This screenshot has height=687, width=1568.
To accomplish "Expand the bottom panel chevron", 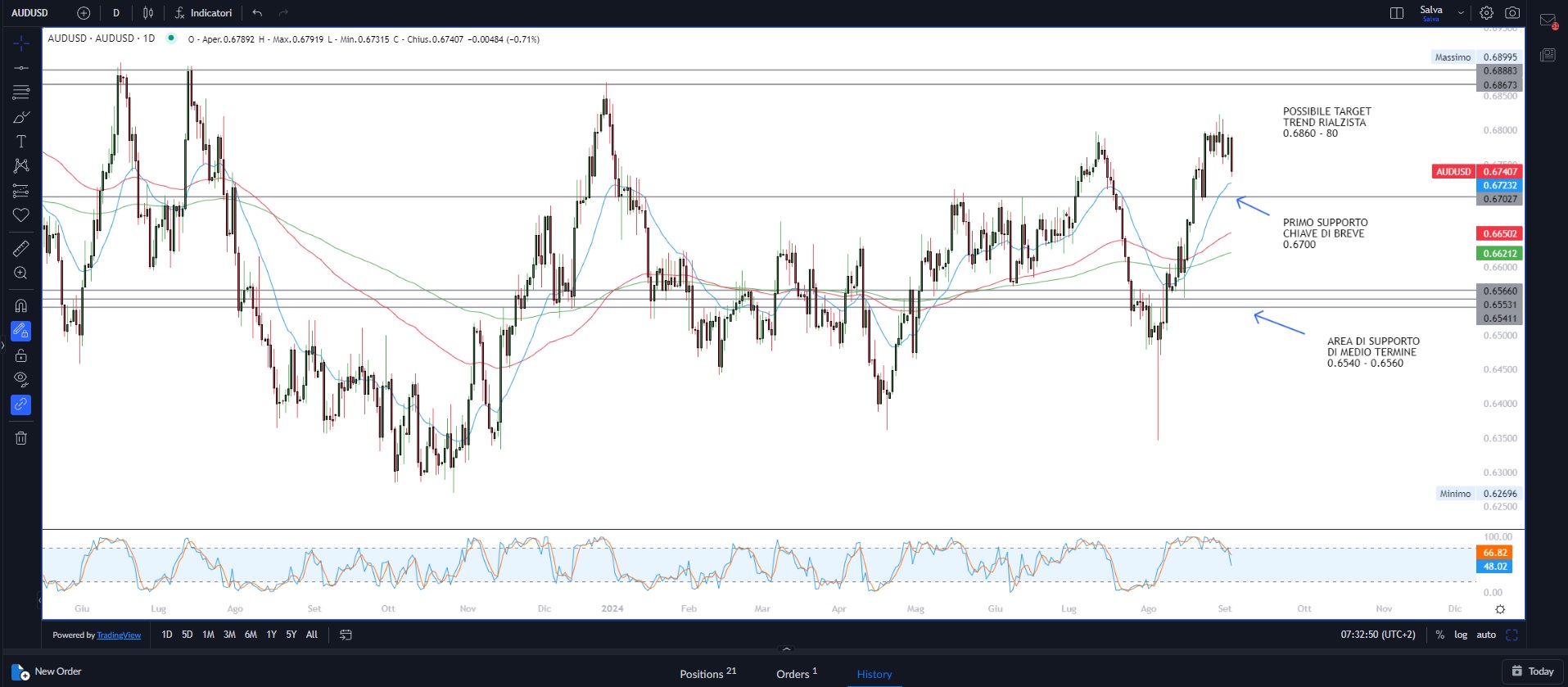I will coord(787,649).
